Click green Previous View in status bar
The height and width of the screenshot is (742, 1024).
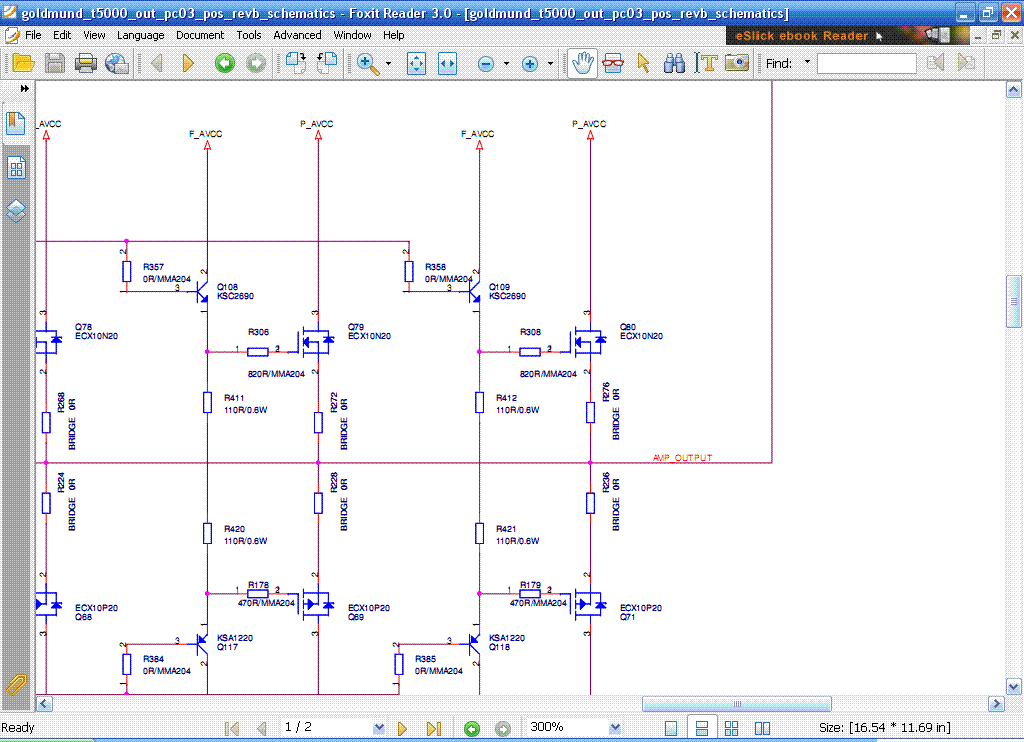472,728
